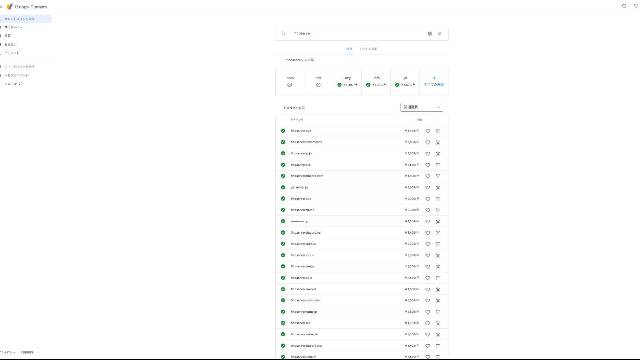The width and height of the screenshot is (640, 360).
Task: Click inside the domain search input
Action: 357,33
